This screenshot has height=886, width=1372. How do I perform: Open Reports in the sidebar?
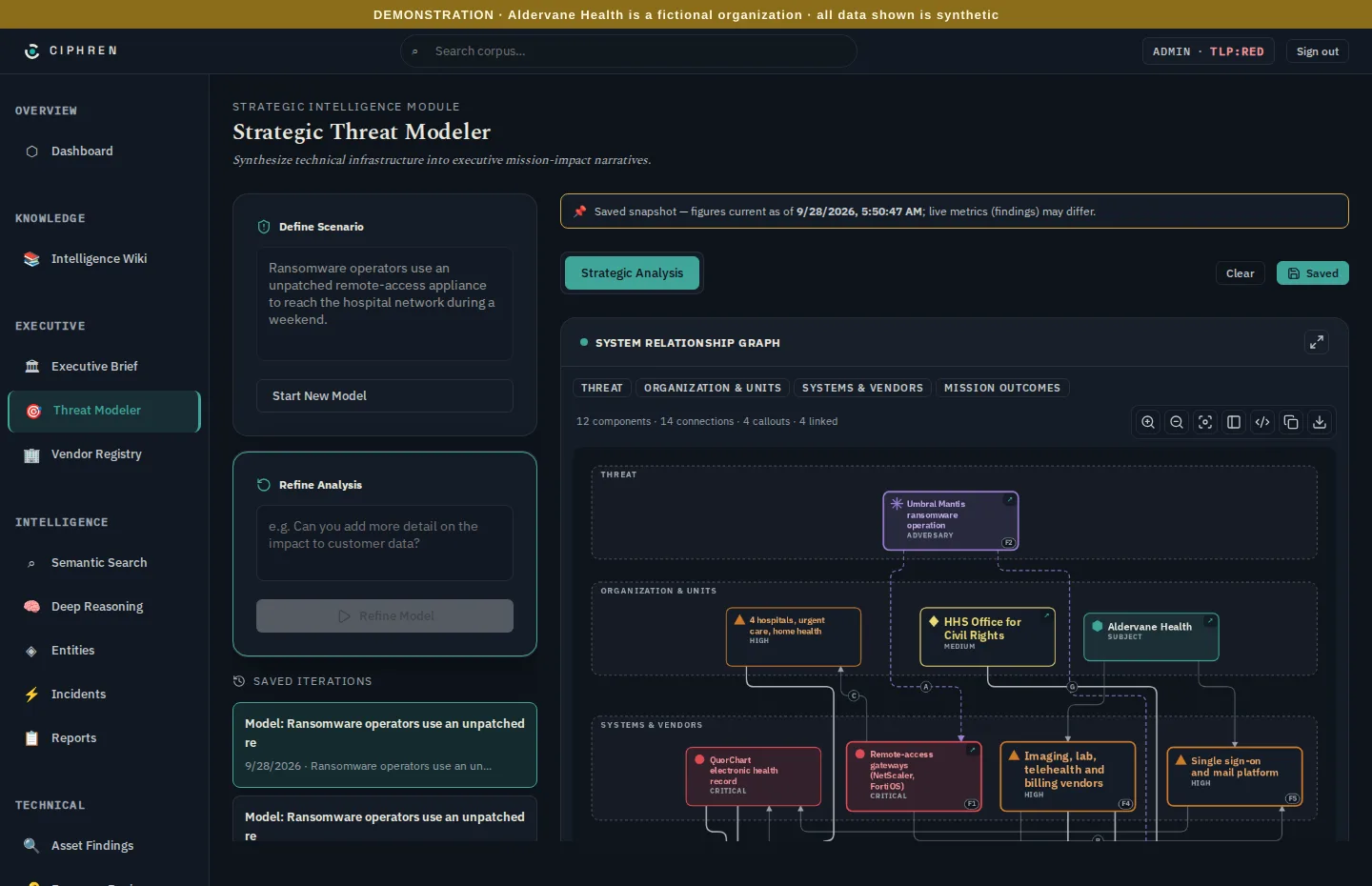[105, 738]
